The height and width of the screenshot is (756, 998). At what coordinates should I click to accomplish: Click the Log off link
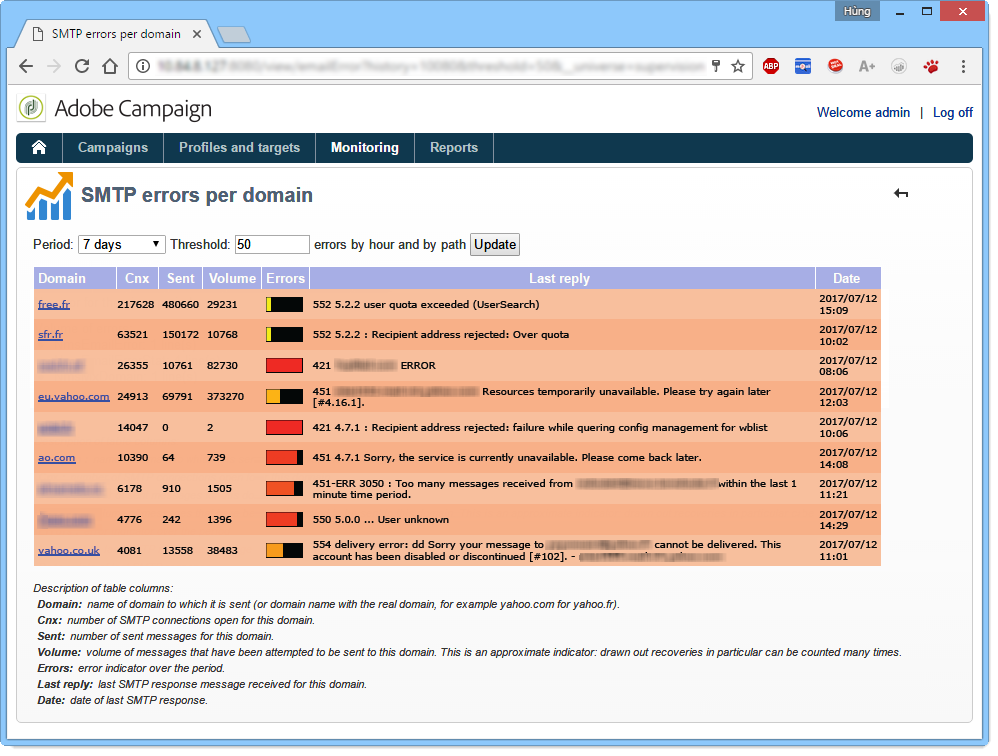click(953, 113)
